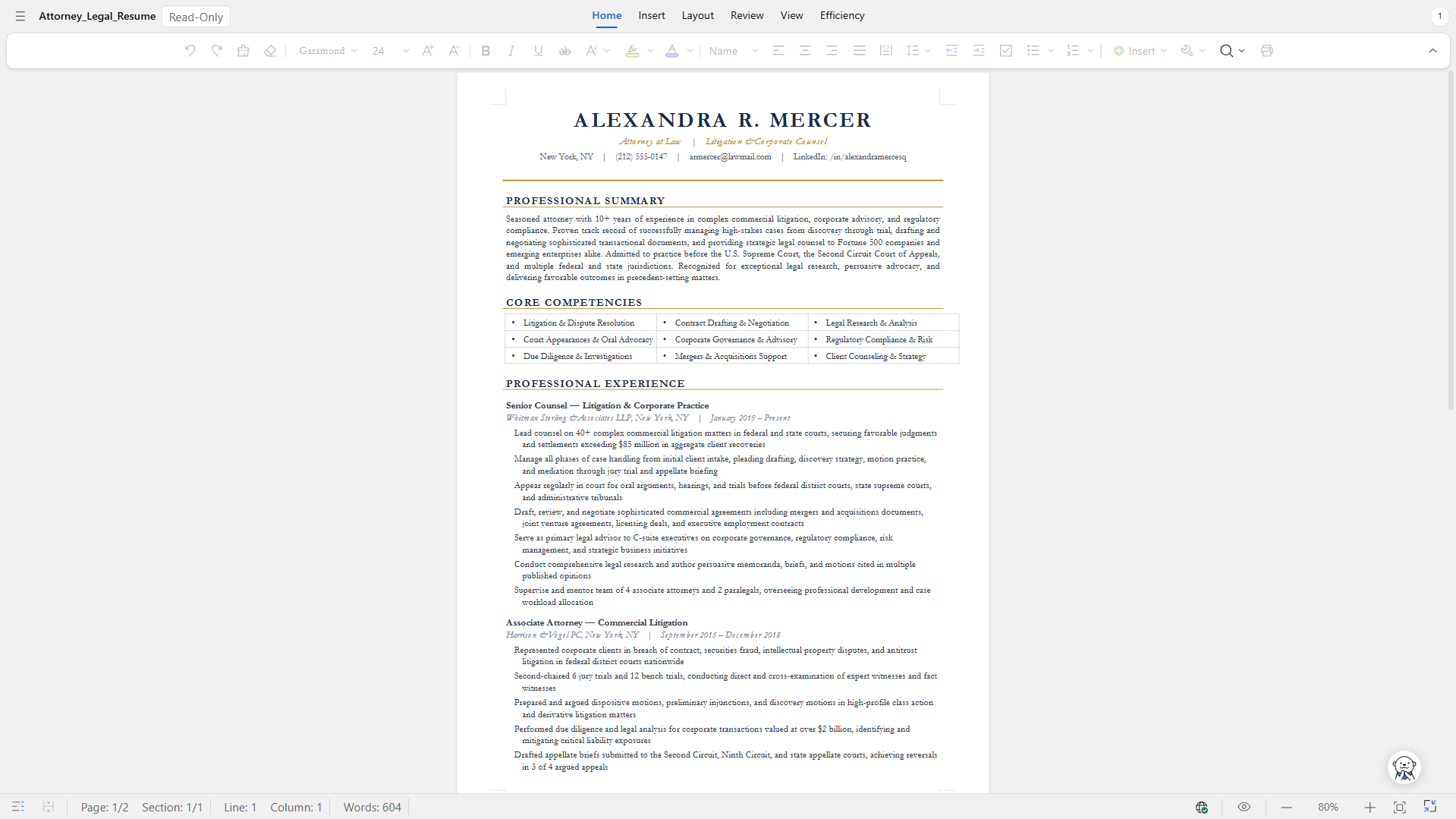Click the Undo icon
The width and height of the screenshot is (1456, 819).
tap(190, 51)
